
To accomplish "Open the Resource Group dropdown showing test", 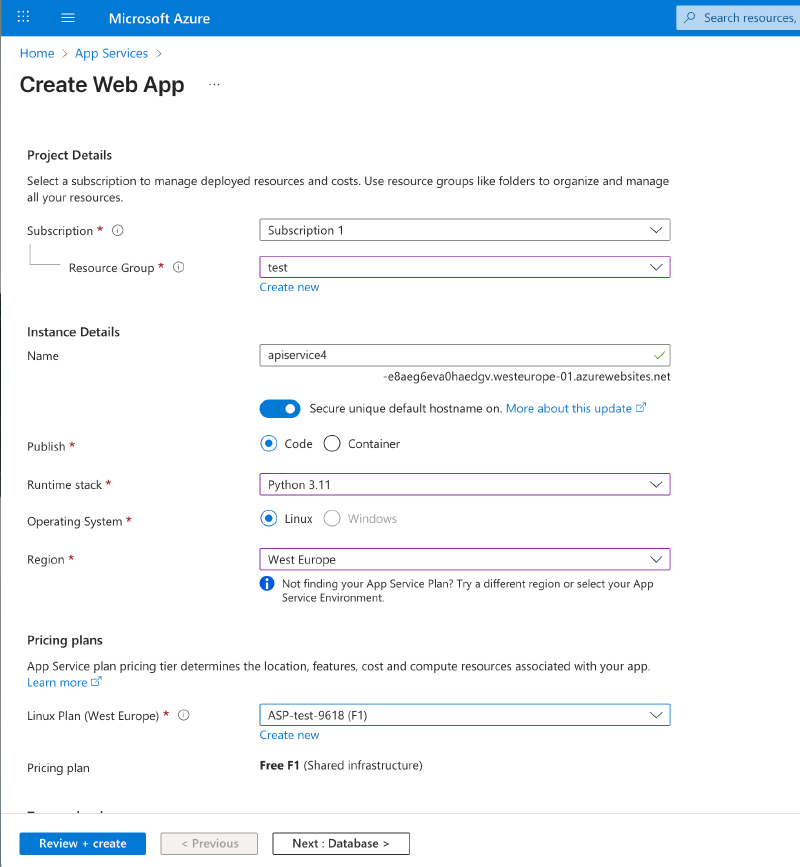I will [465, 267].
